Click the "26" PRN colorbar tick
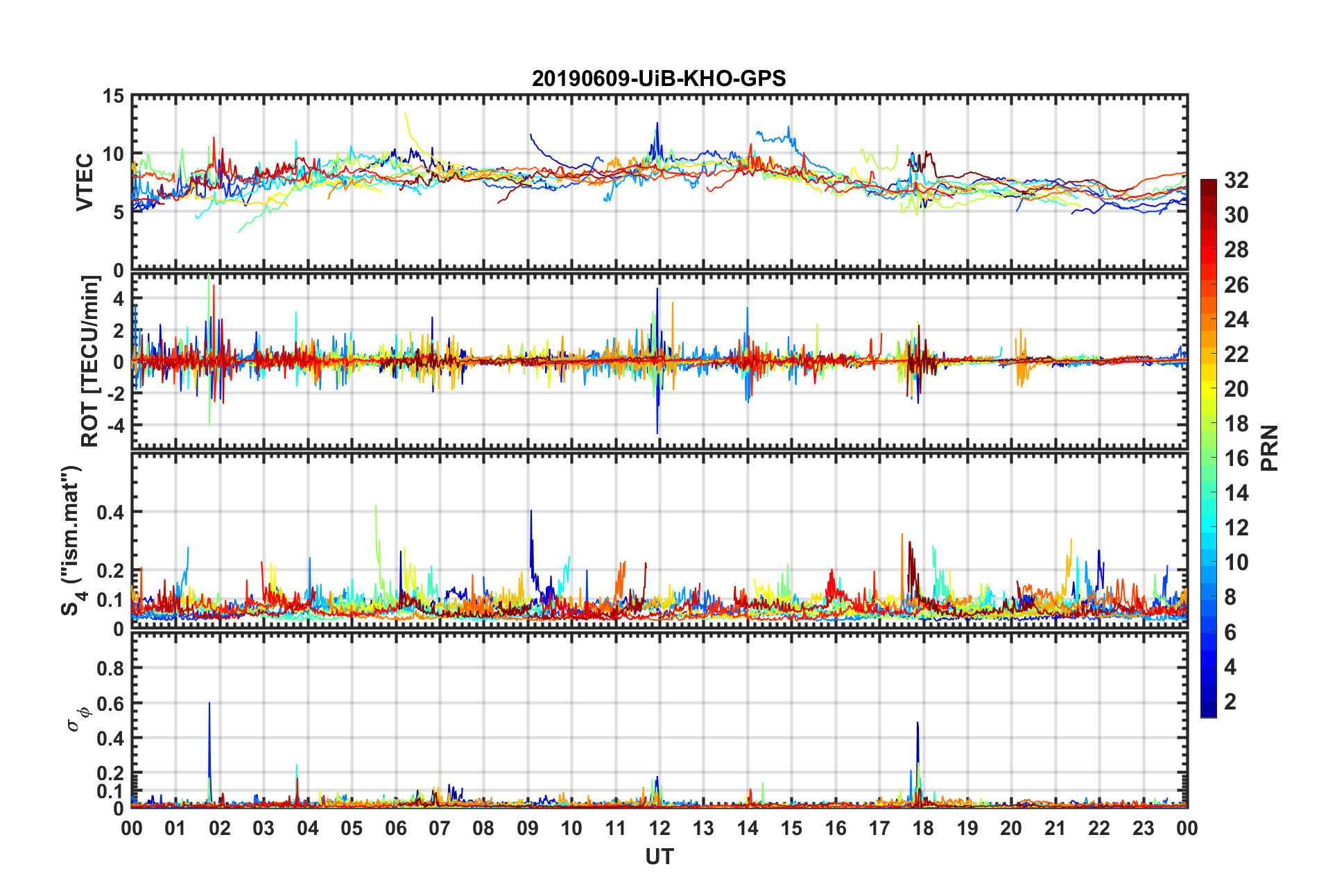1319x896 pixels. pos(1236,285)
